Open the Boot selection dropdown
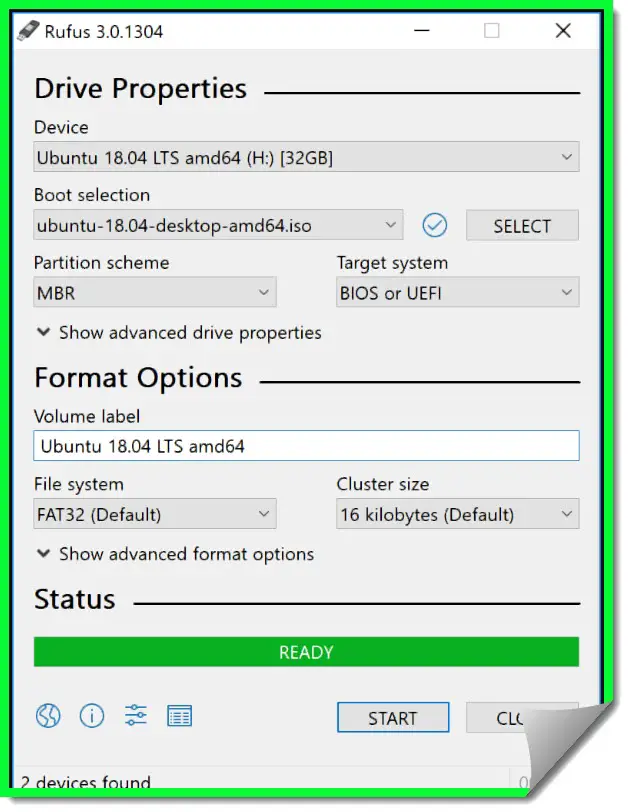This screenshot has height=812, width=628. tap(218, 225)
